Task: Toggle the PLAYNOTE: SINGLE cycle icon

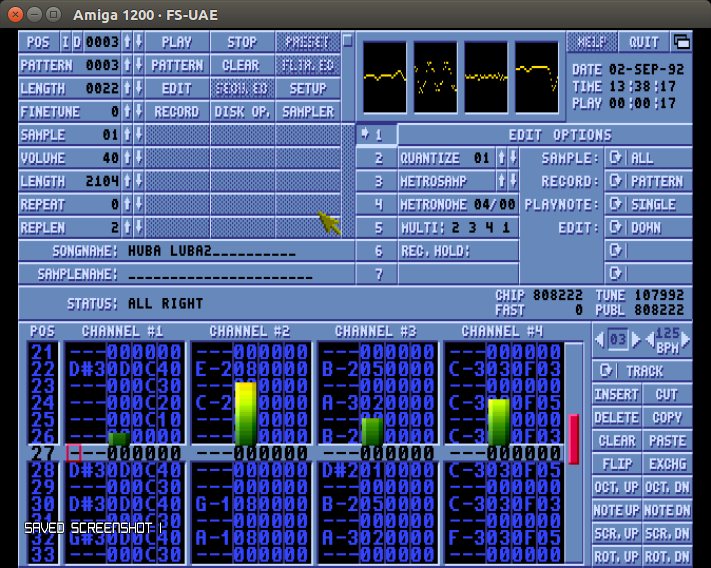Action: pyautogui.click(x=616, y=204)
